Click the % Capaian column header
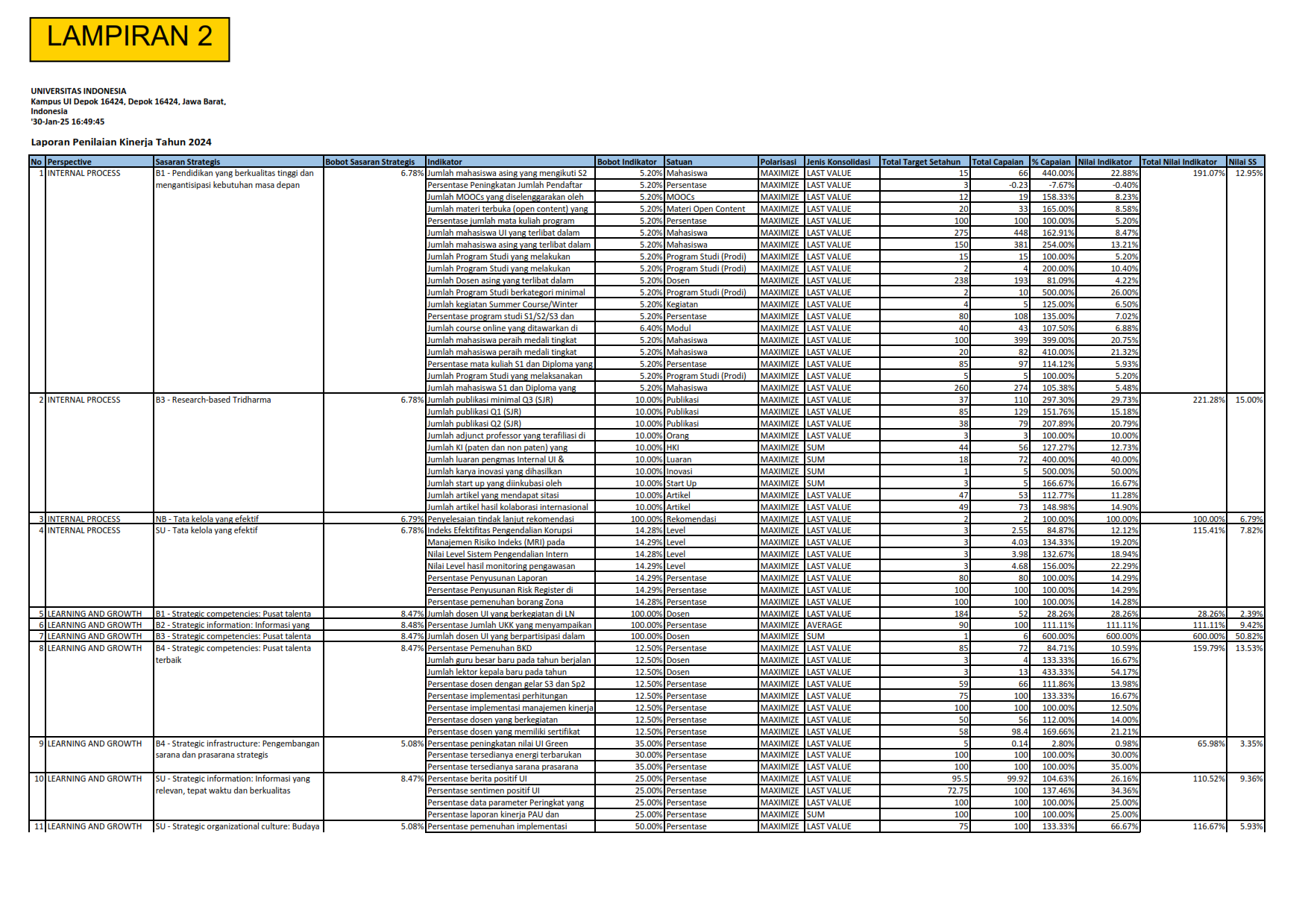 tap(1051, 162)
